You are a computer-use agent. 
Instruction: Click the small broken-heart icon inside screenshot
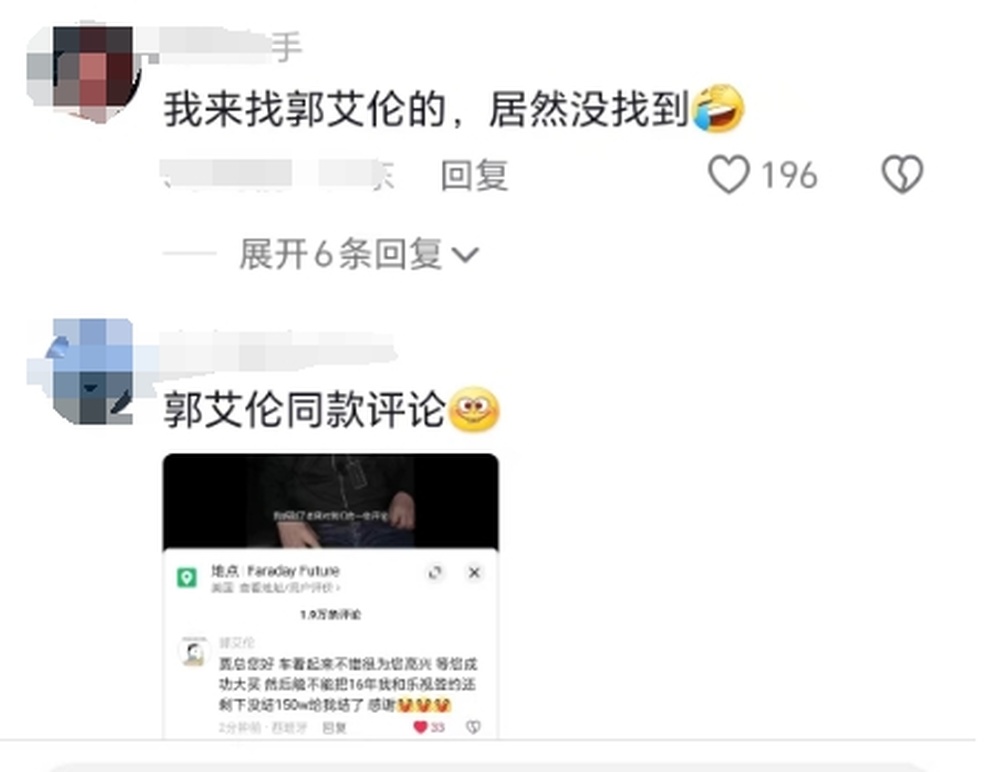tap(473, 727)
